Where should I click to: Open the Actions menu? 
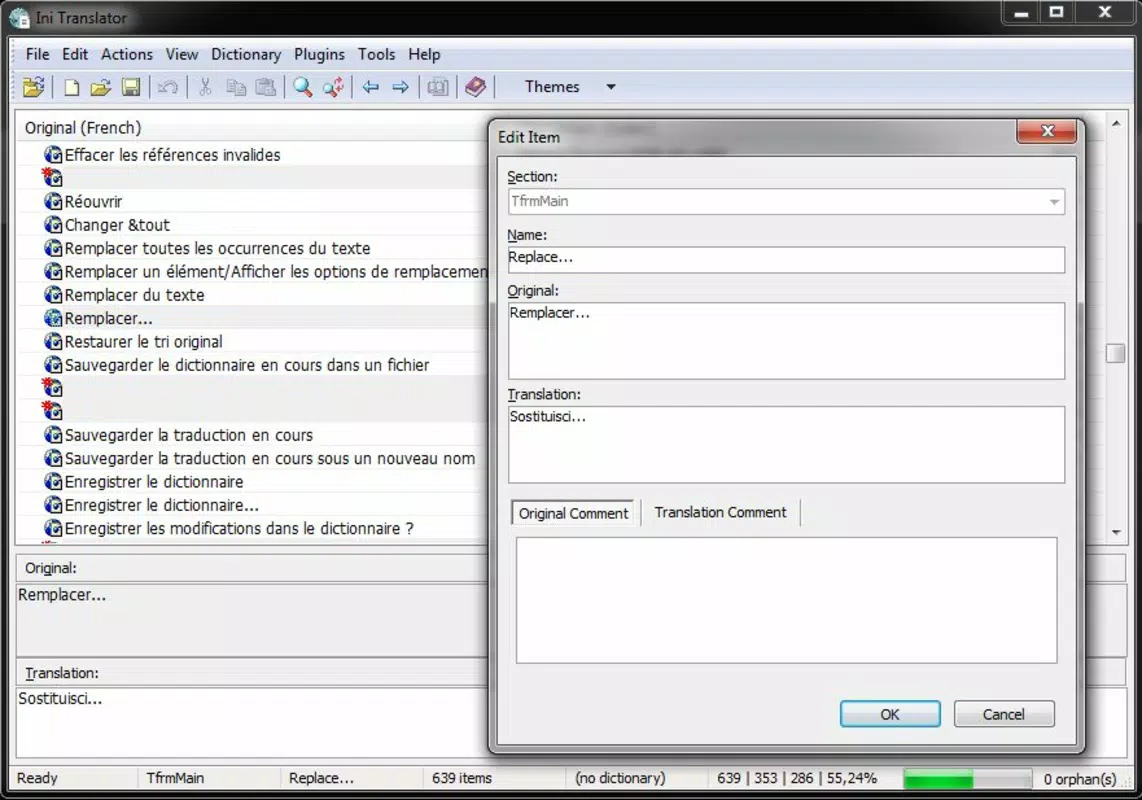click(x=127, y=54)
